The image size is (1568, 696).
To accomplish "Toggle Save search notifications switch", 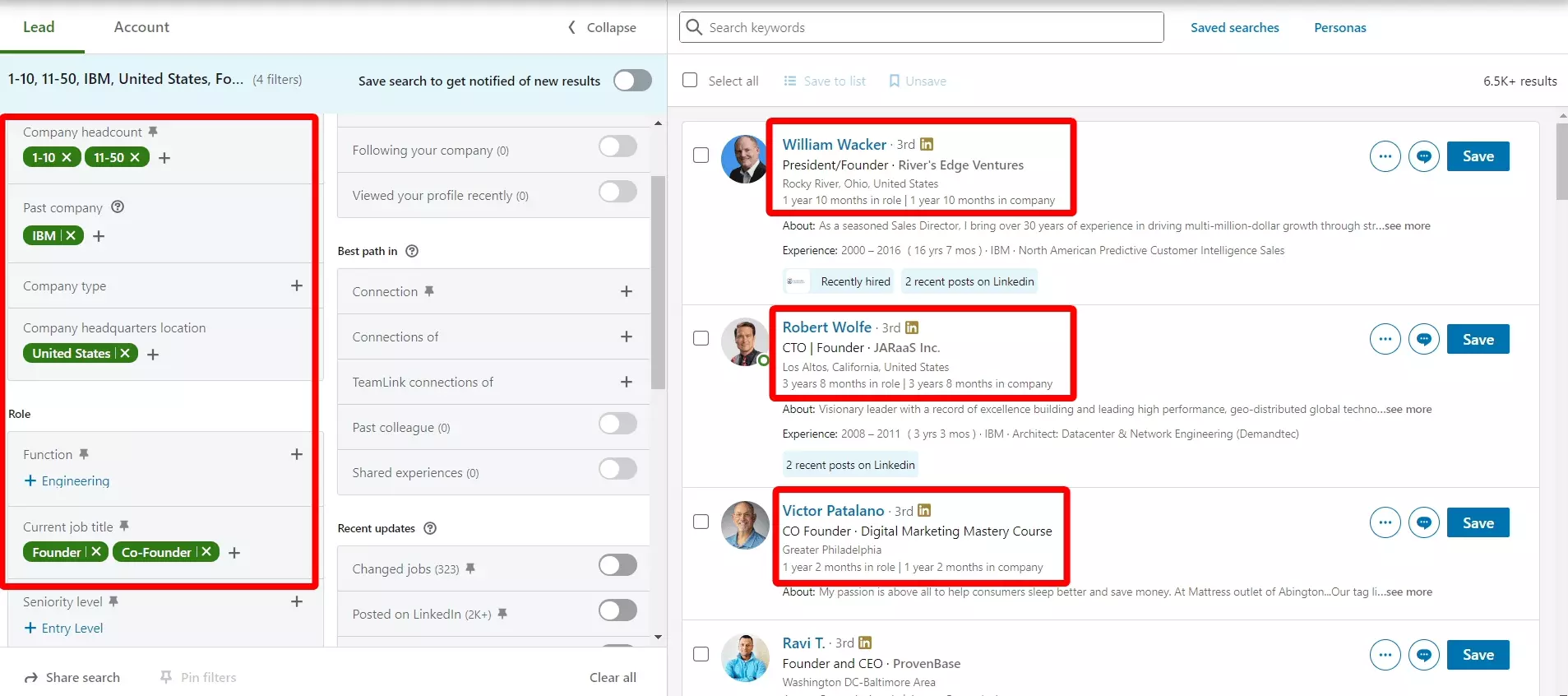I will pos(632,81).
